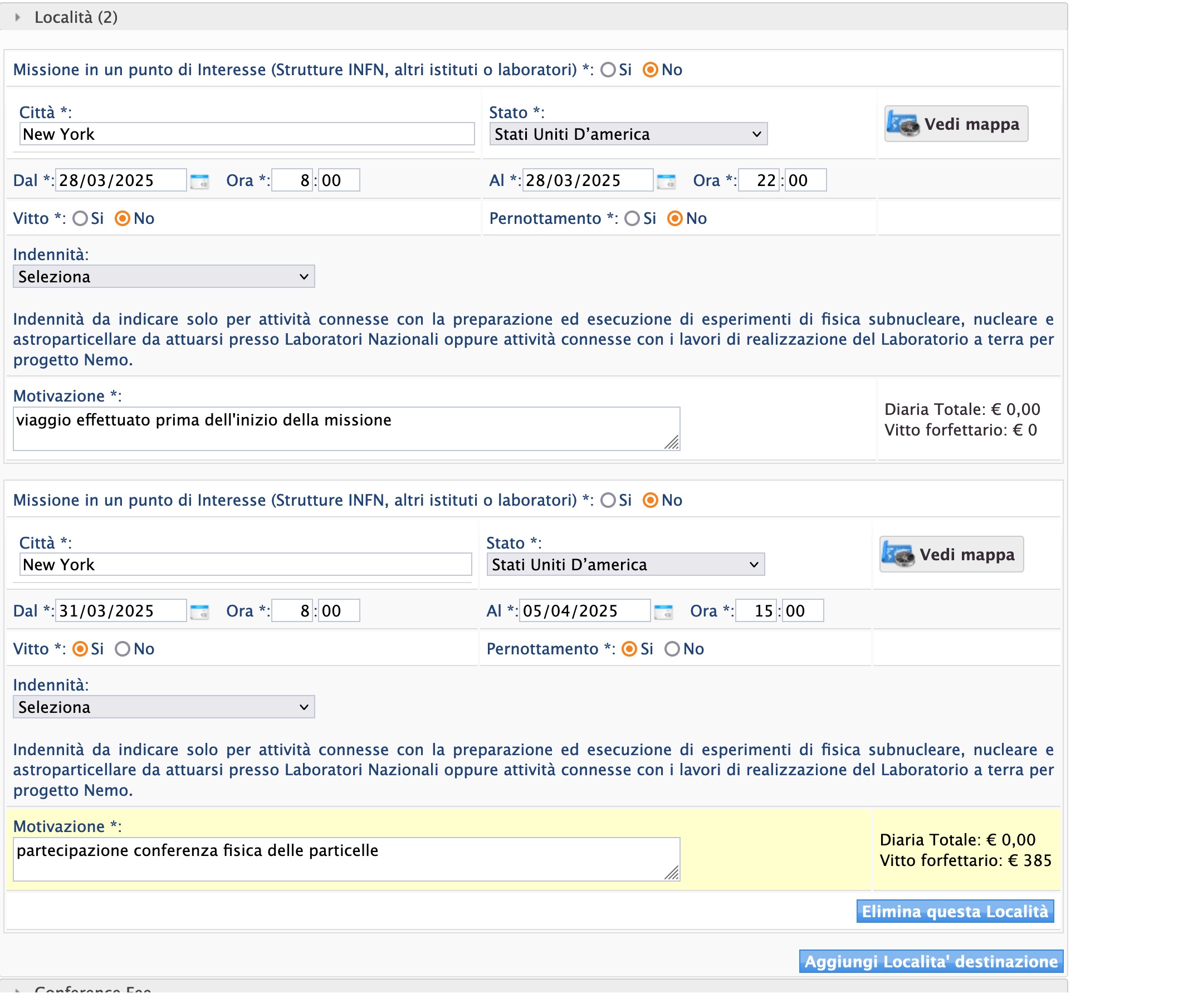The width and height of the screenshot is (1193, 1008).
Task: Select Si for punto di Interesse, second località
Action: [x=609, y=500]
